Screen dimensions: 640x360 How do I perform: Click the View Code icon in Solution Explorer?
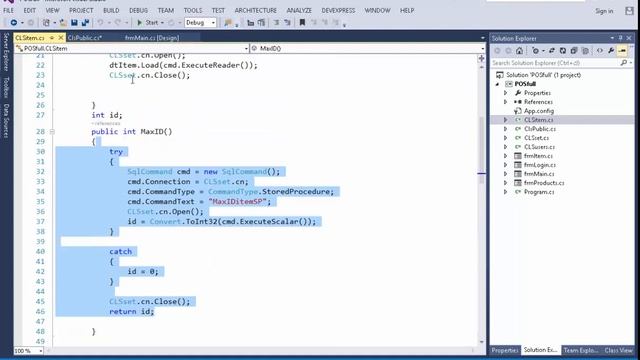coord(600,51)
